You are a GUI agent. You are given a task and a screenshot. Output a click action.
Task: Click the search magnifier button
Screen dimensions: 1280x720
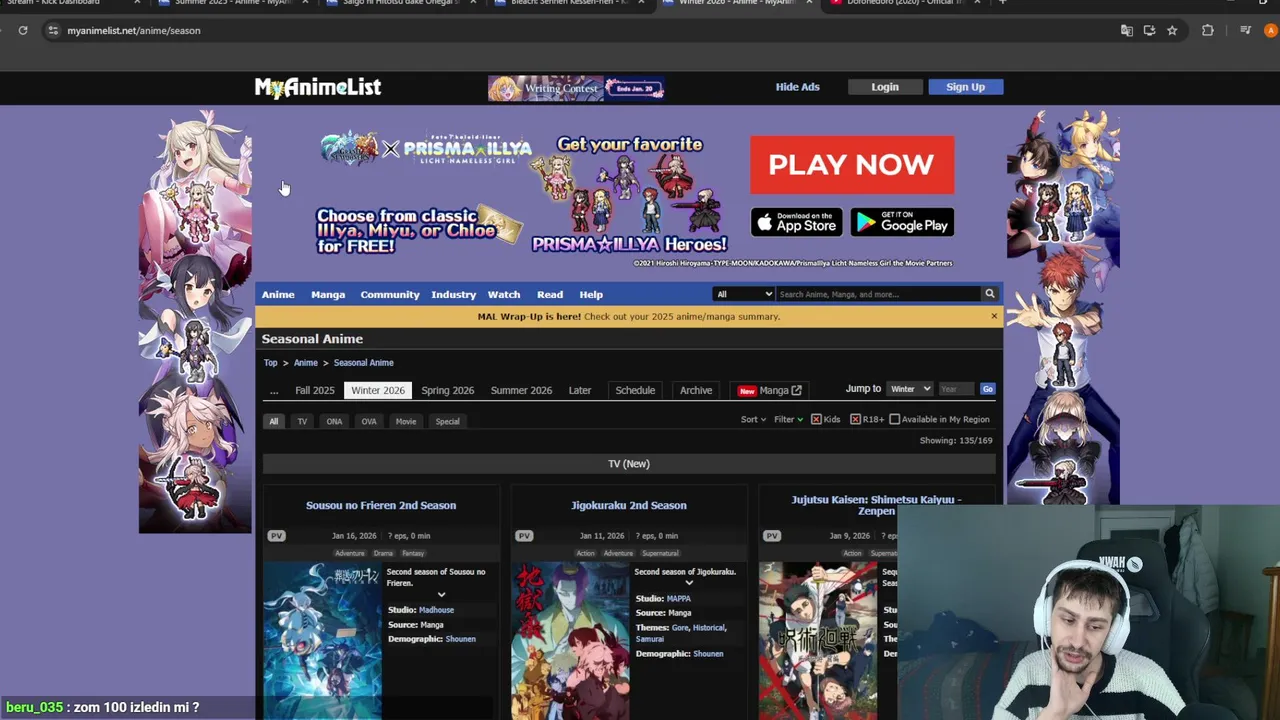click(990, 294)
